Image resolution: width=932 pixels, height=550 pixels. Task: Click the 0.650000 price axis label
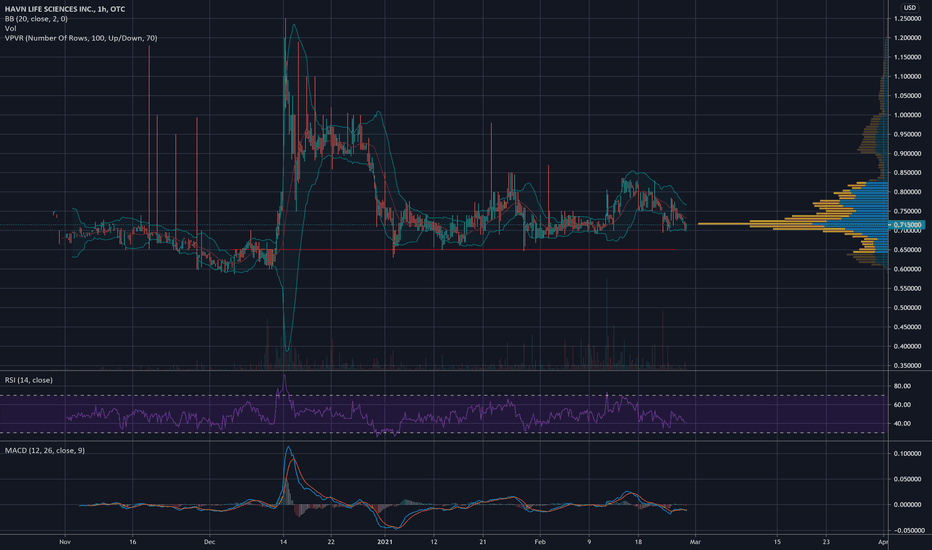(907, 250)
